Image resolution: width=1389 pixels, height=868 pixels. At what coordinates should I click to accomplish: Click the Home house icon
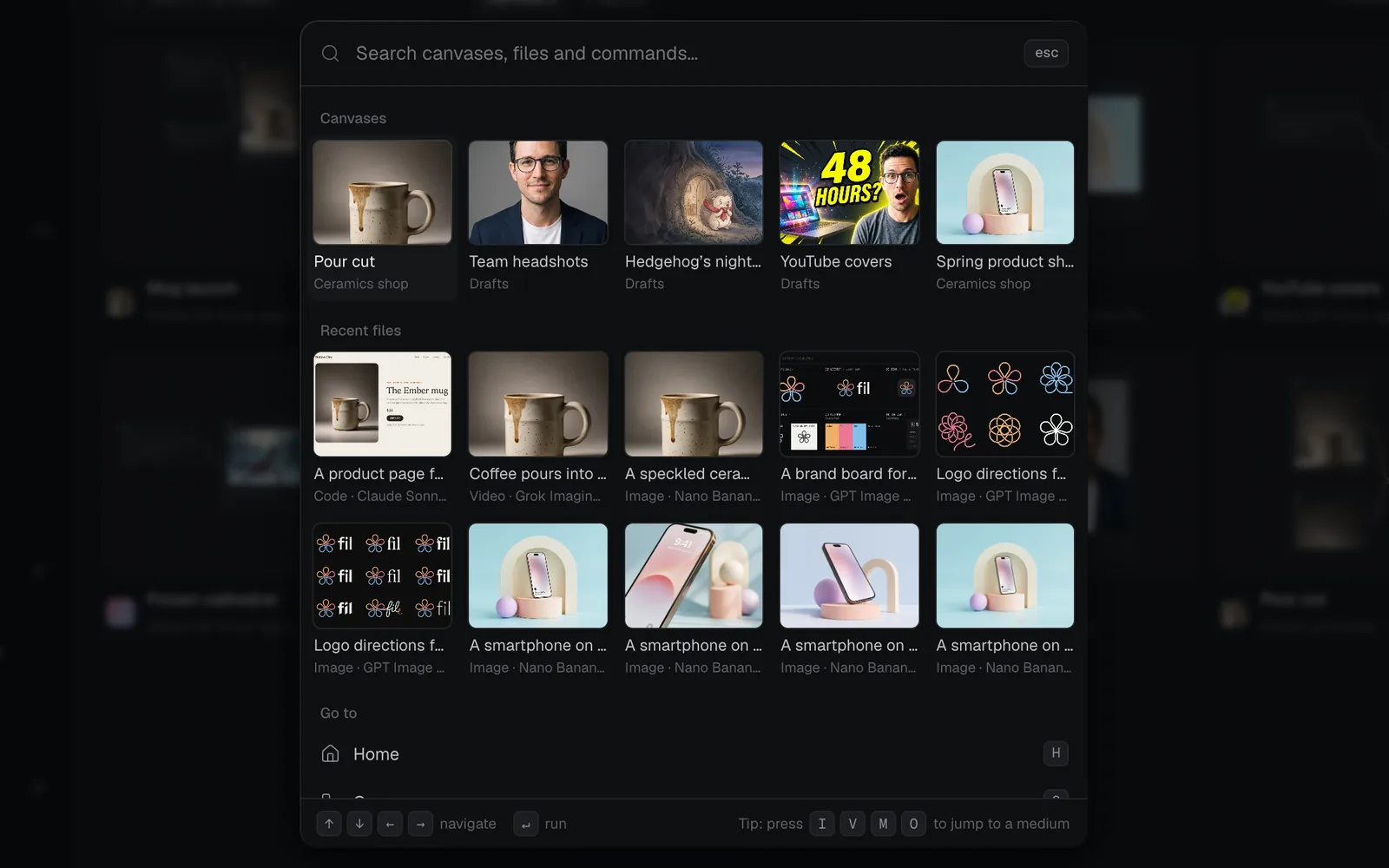(330, 753)
